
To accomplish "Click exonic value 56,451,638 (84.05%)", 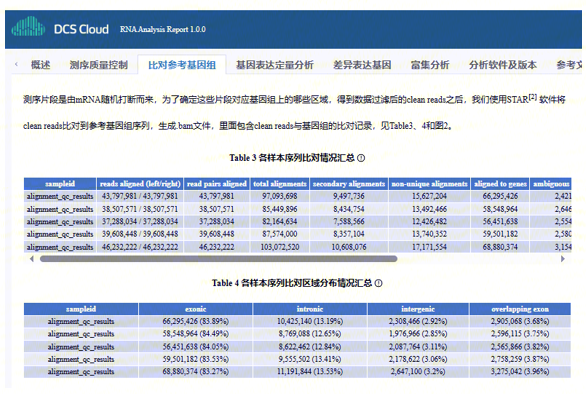I will [195, 347].
